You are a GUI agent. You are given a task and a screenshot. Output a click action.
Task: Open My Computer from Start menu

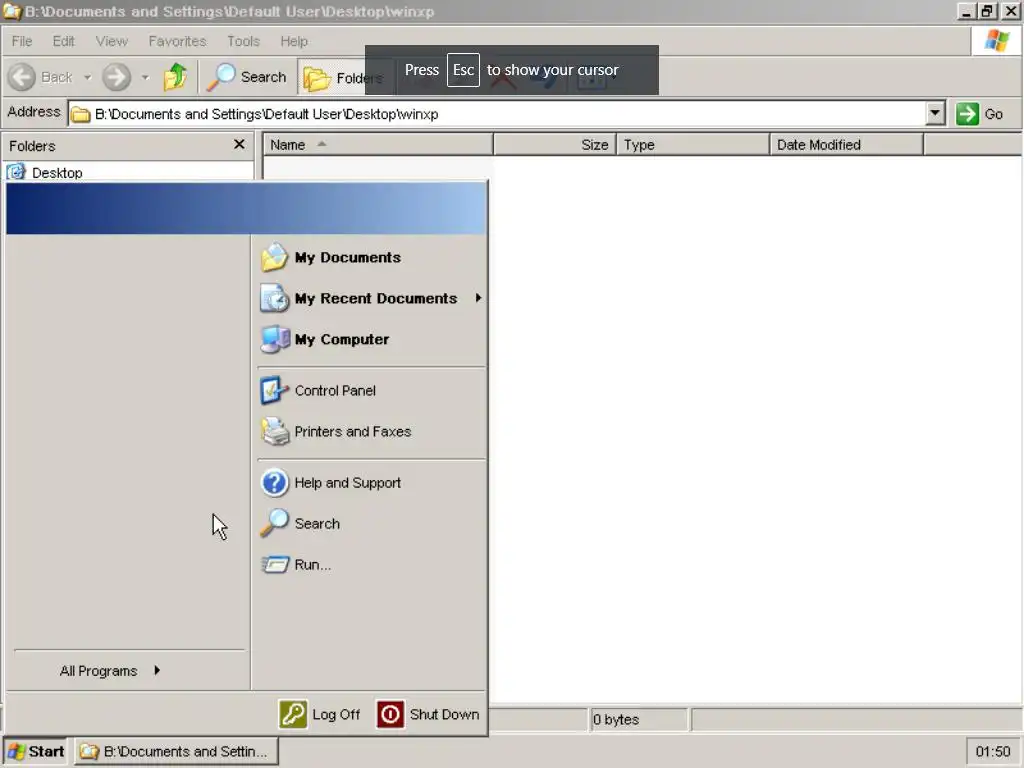371,340
